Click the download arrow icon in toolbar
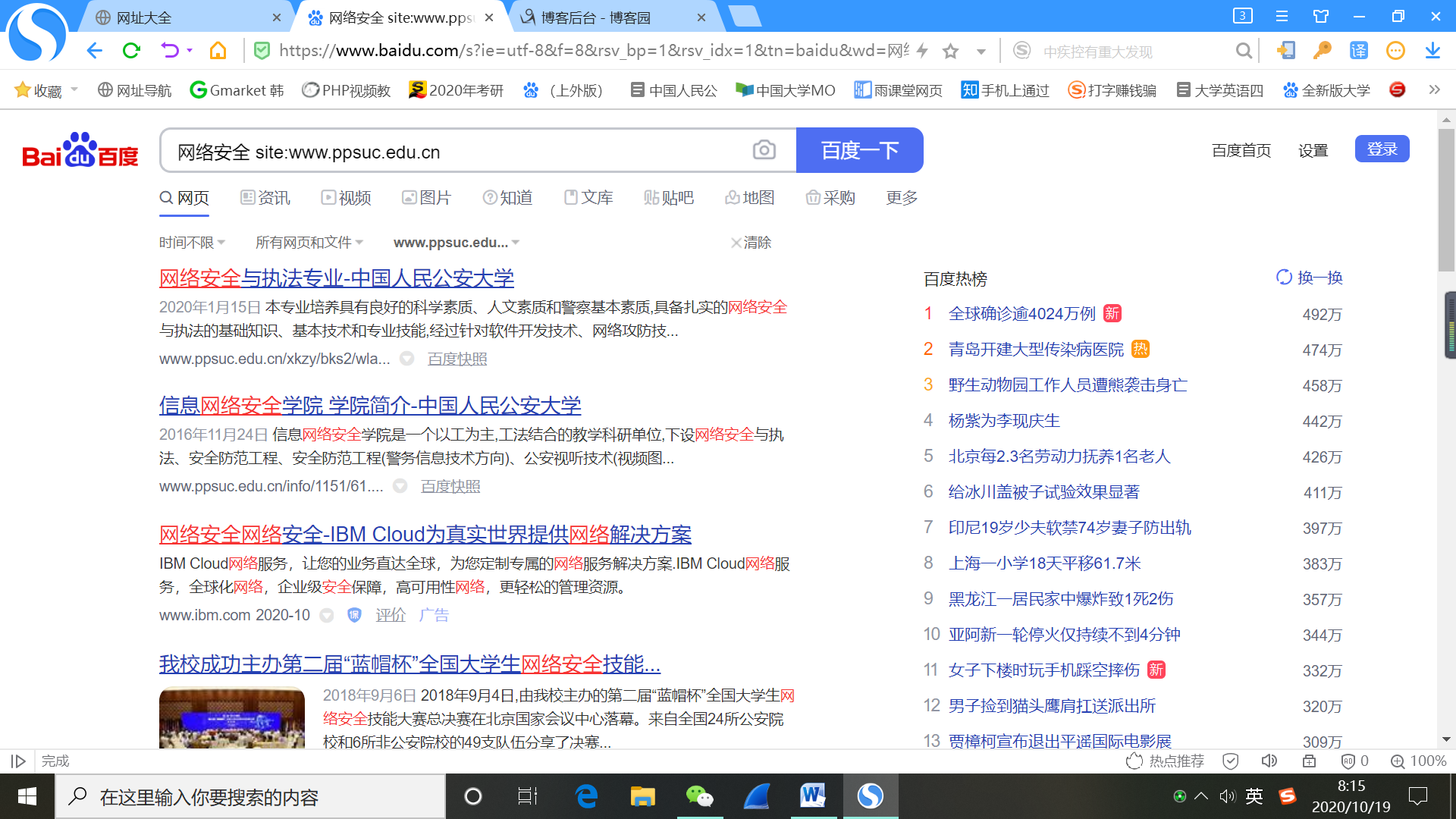This screenshot has height=819, width=1456. point(1432,51)
